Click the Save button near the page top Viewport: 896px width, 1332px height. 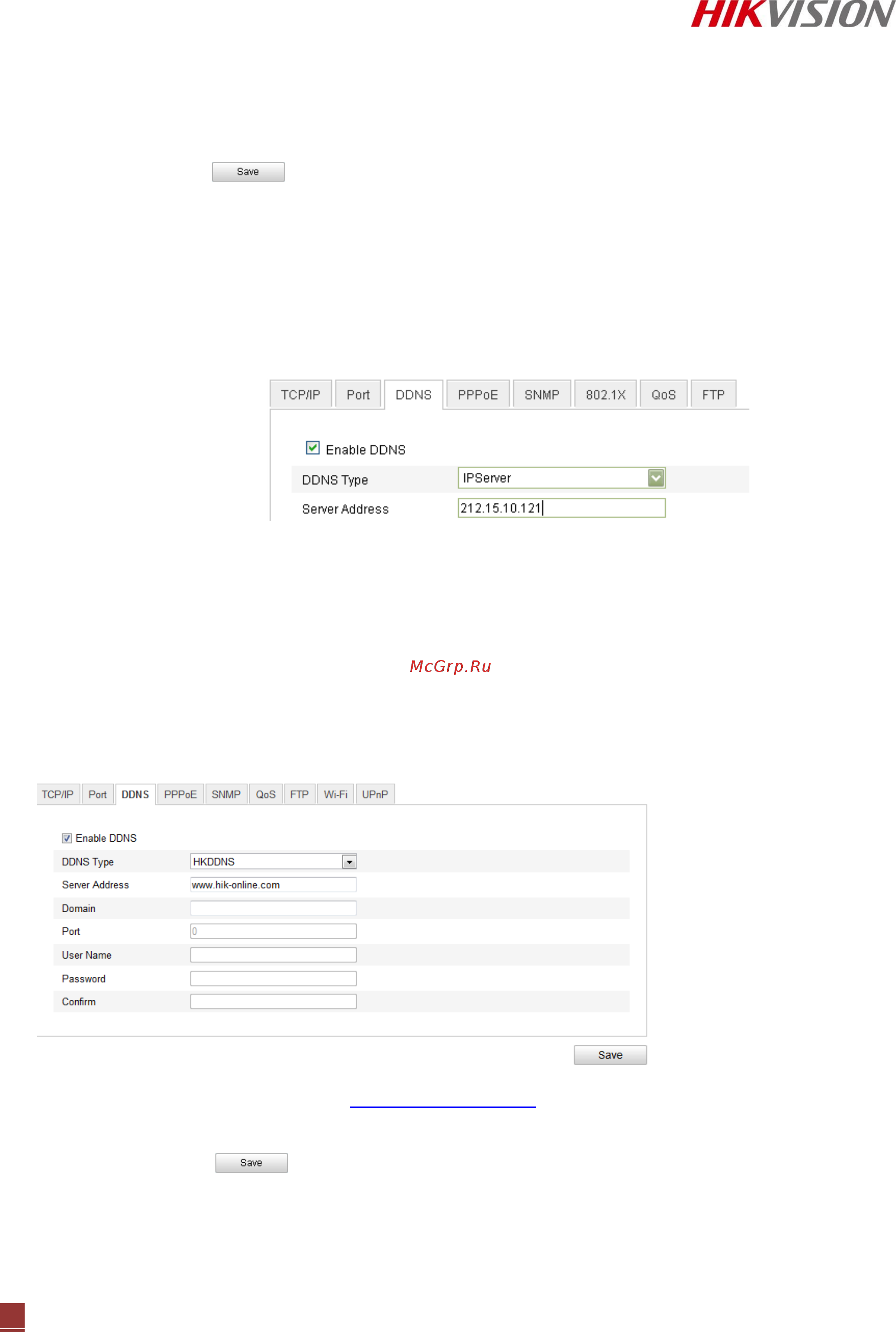(x=248, y=171)
